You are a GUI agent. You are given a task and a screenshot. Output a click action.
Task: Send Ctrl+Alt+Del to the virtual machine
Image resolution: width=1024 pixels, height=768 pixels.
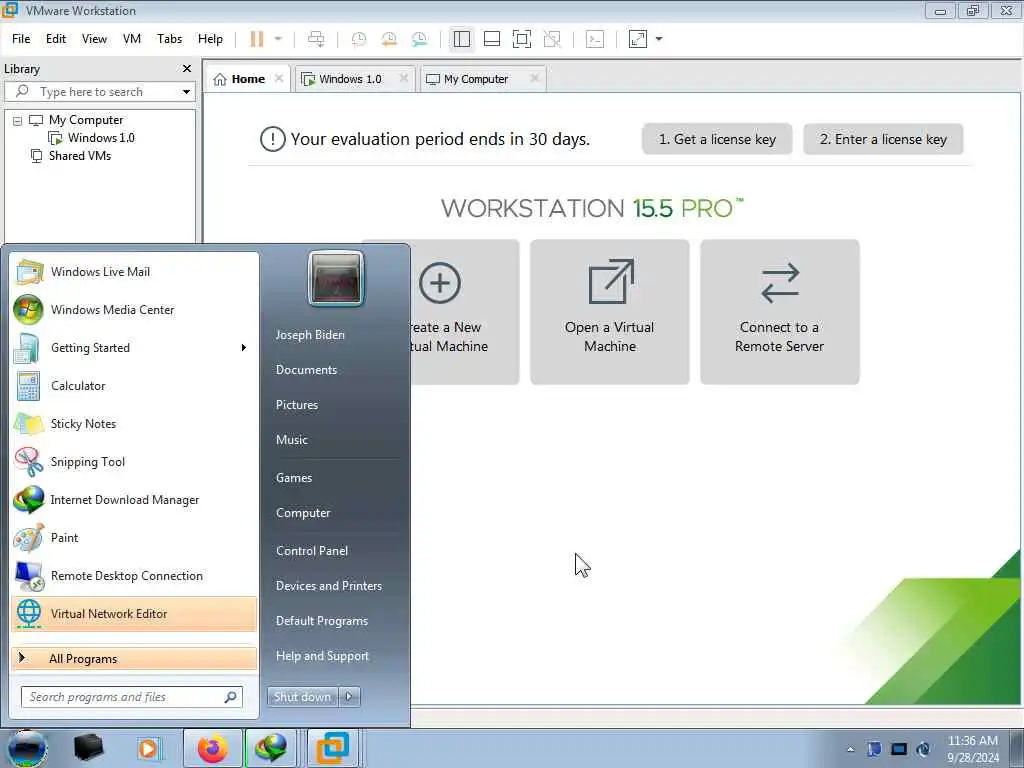click(x=316, y=39)
